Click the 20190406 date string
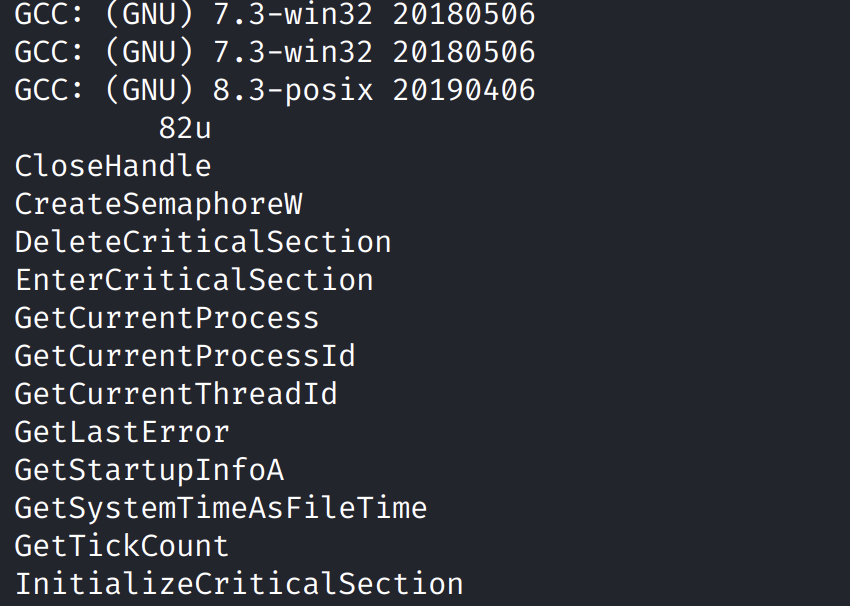Viewport: 850px width, 606px height. tap(464, 90)
